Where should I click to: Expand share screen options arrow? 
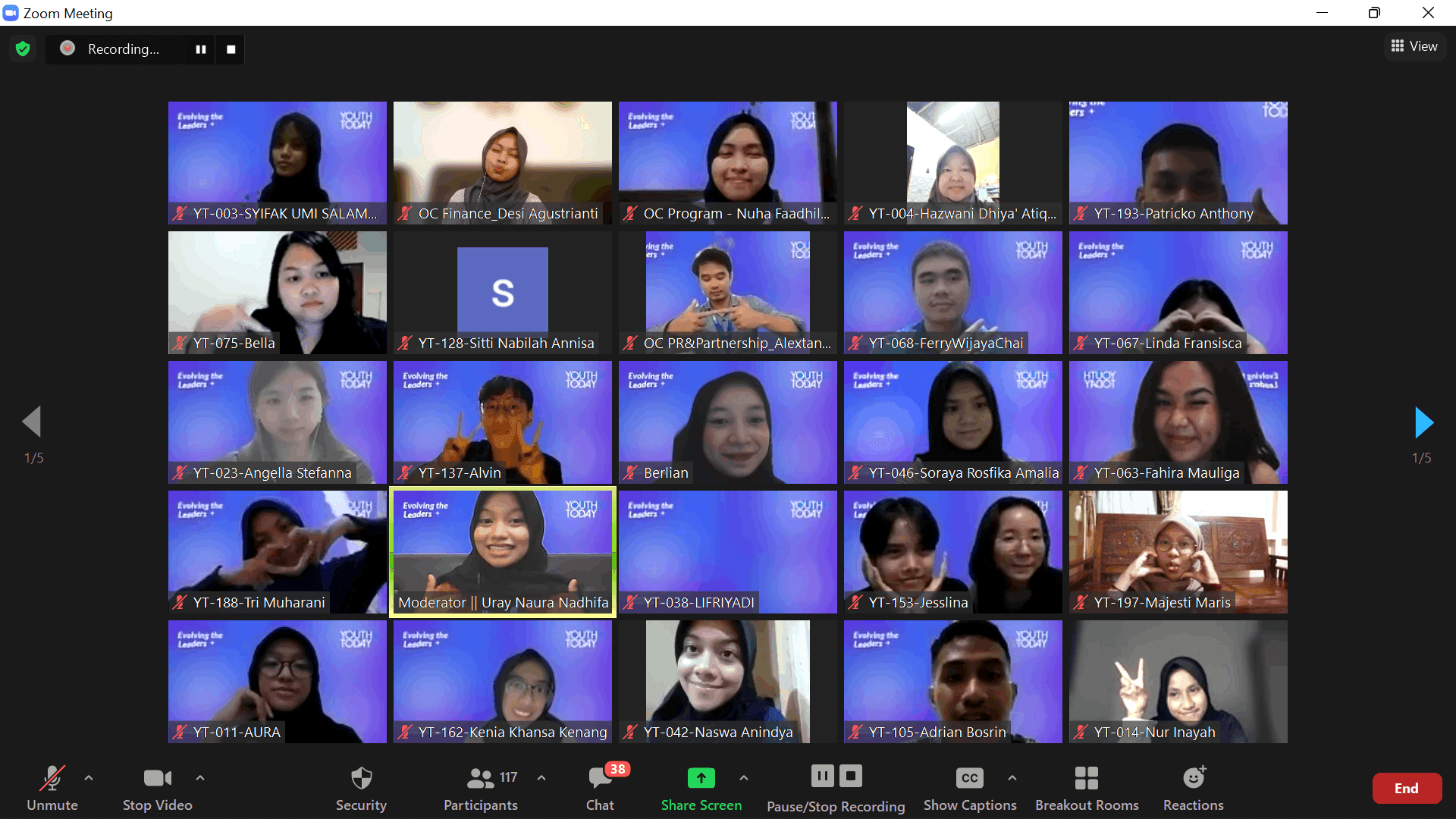744,778
